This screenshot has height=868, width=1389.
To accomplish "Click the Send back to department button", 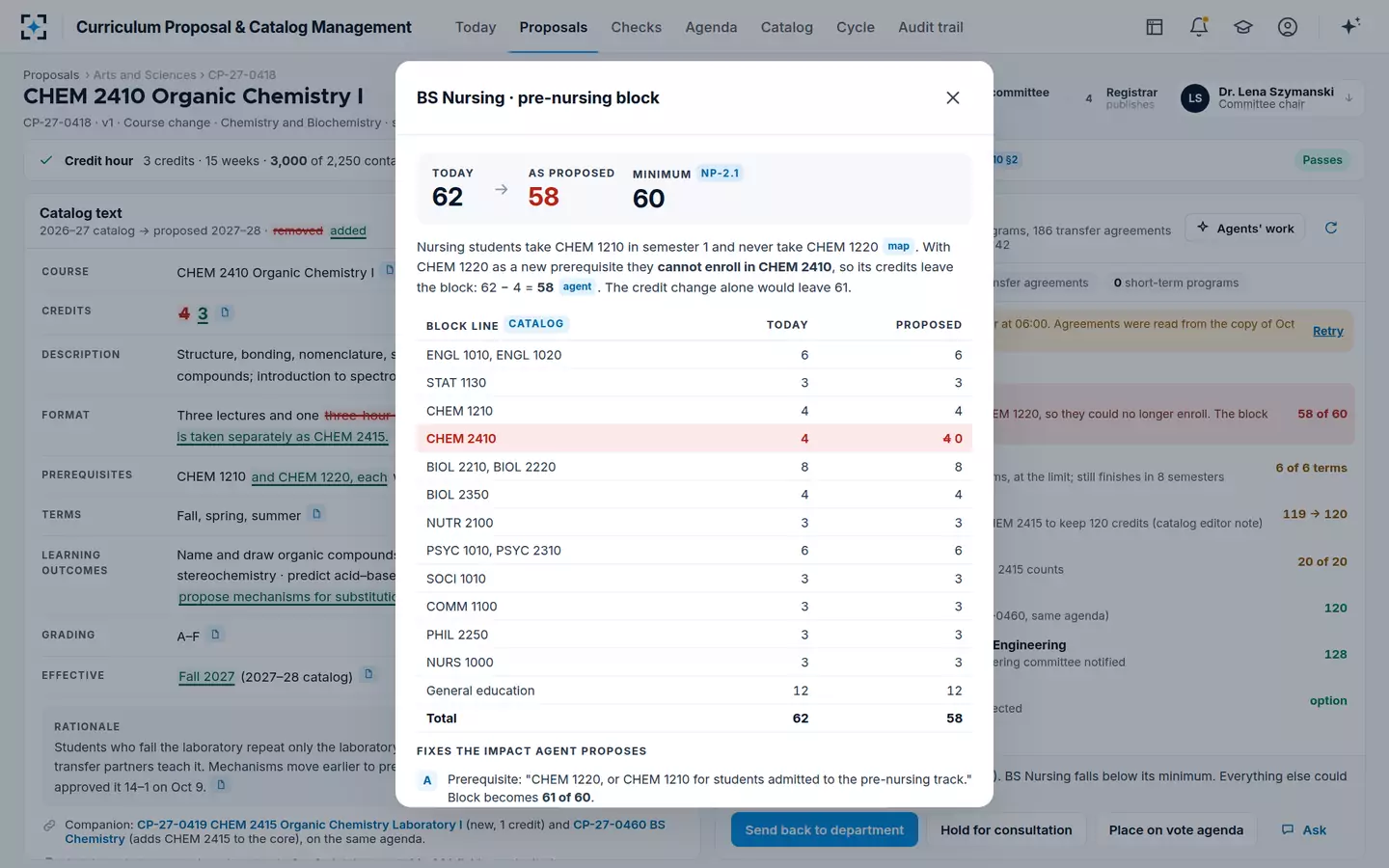I will click(825, 829).
